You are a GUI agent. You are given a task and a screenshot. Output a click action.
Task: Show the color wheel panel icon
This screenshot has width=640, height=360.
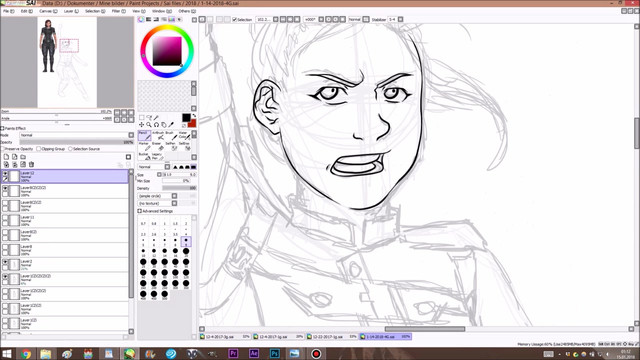[141, 19]
